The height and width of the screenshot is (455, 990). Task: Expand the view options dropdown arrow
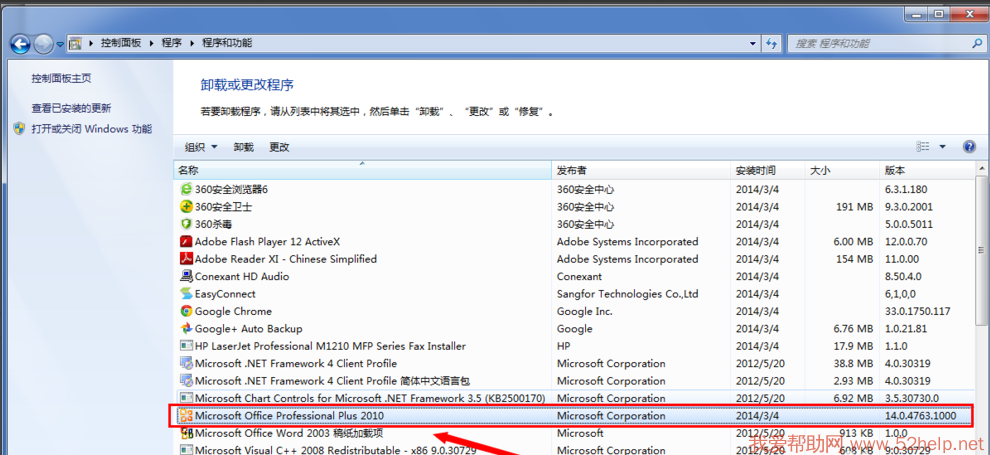click(942, 147)
